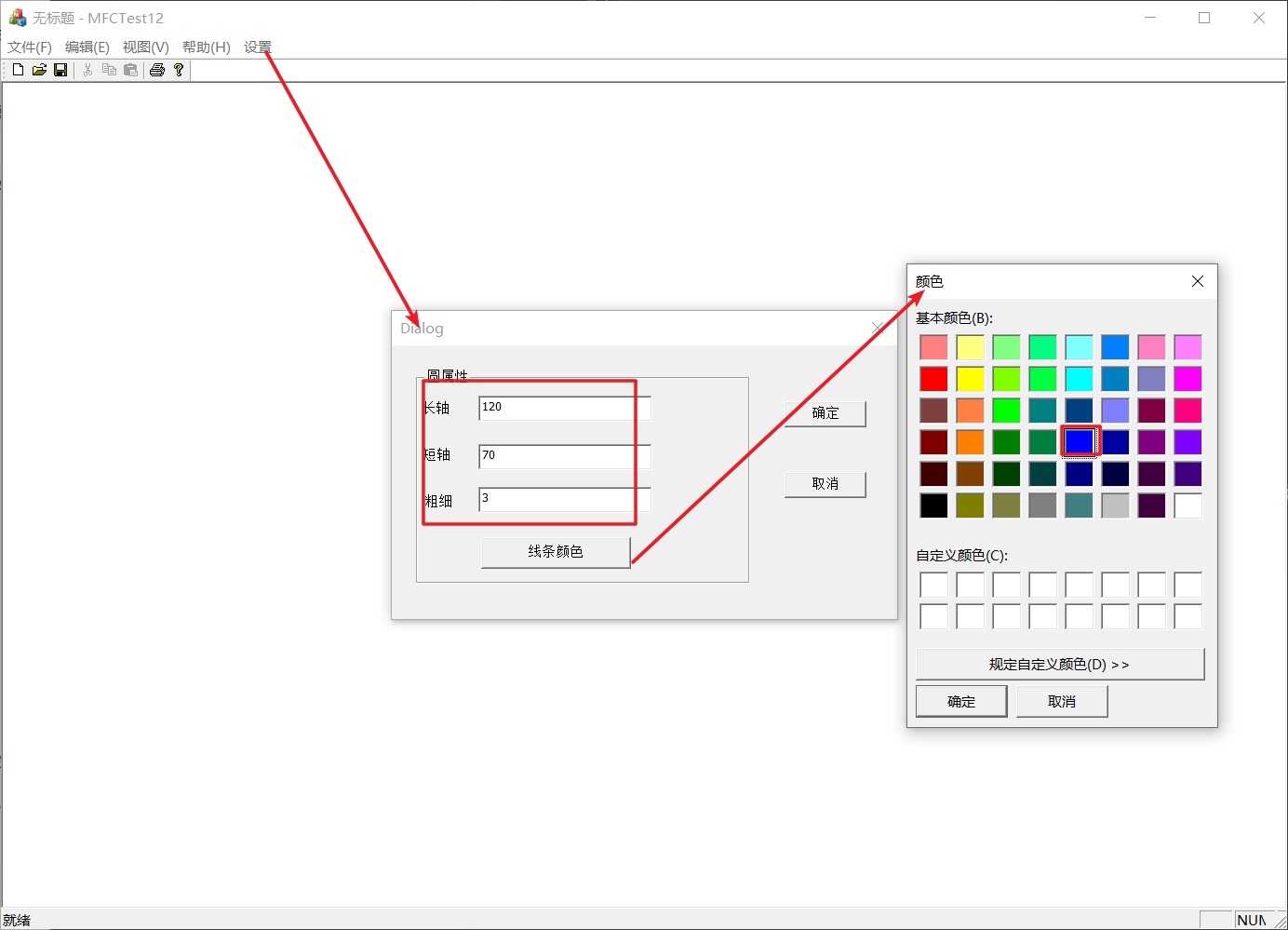Viewport: 1288px width, 930px height.
Task: Click the Print toolbar icon
Action: pyautogui.click(x=157, y=70)
